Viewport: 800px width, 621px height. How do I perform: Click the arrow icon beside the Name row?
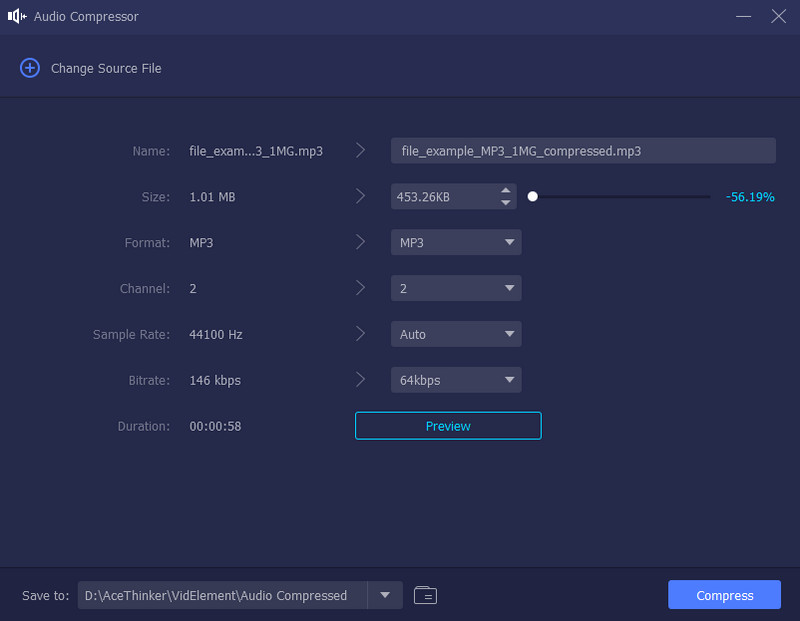pos(360,150)
